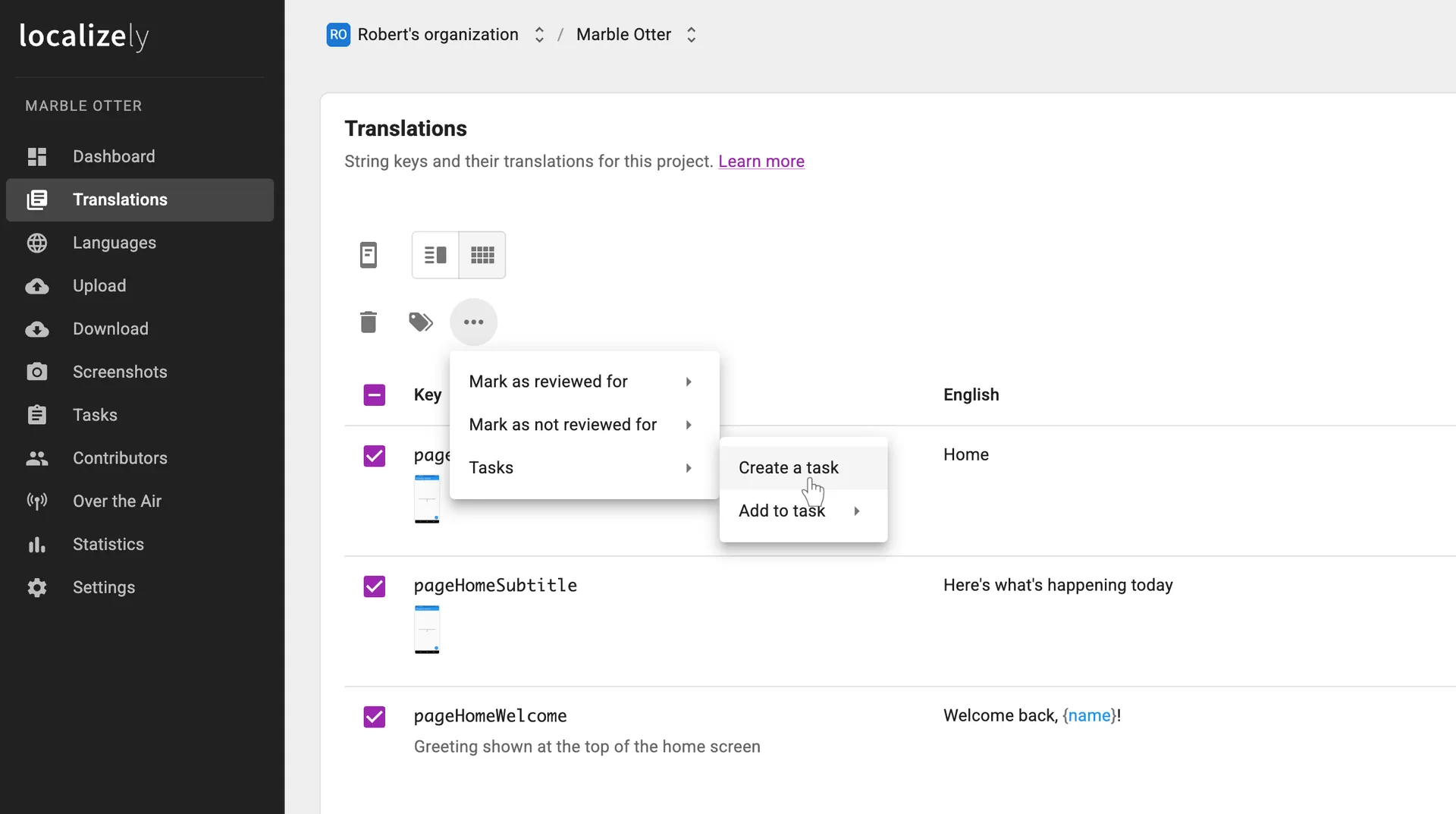
Task: Go to the Translations sidebar page
Action: click(x=140, y=200)
